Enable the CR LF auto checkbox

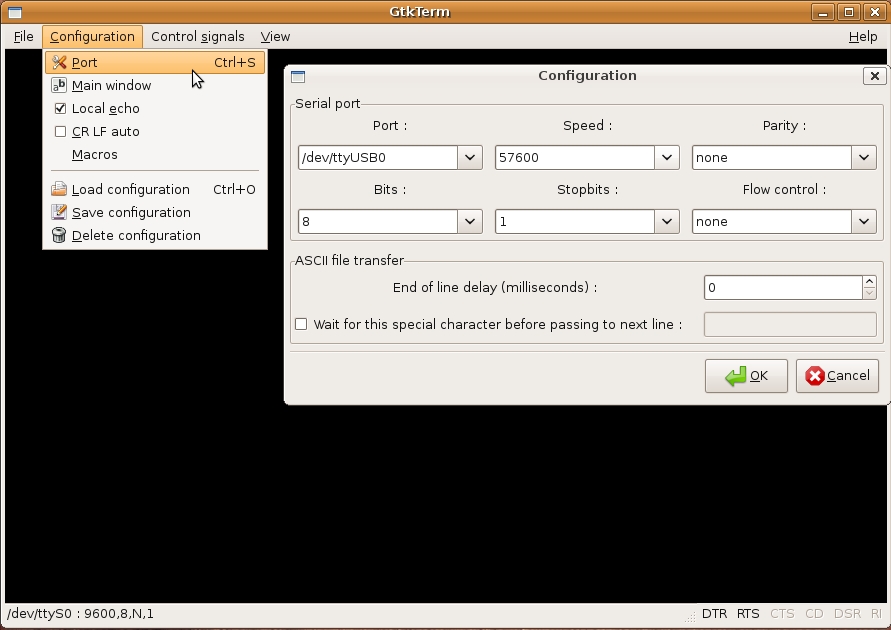(x=60, y=132)
